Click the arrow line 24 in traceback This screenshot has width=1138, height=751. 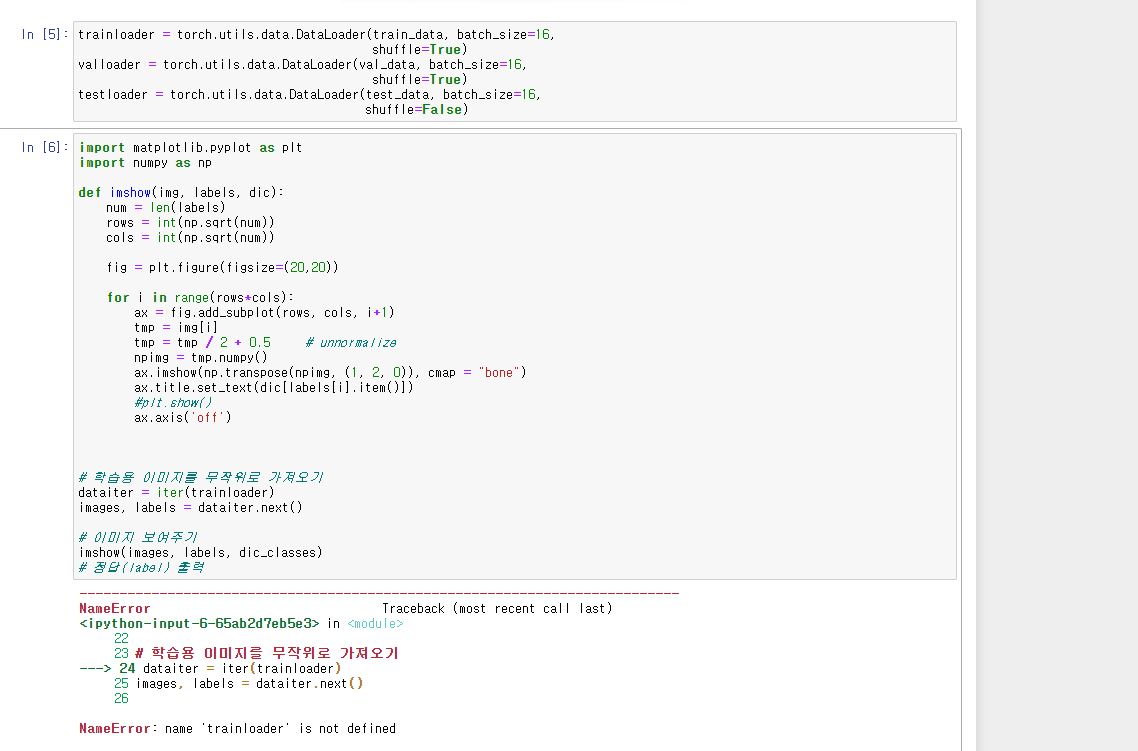pyautogui.click(x=210, y=668)
